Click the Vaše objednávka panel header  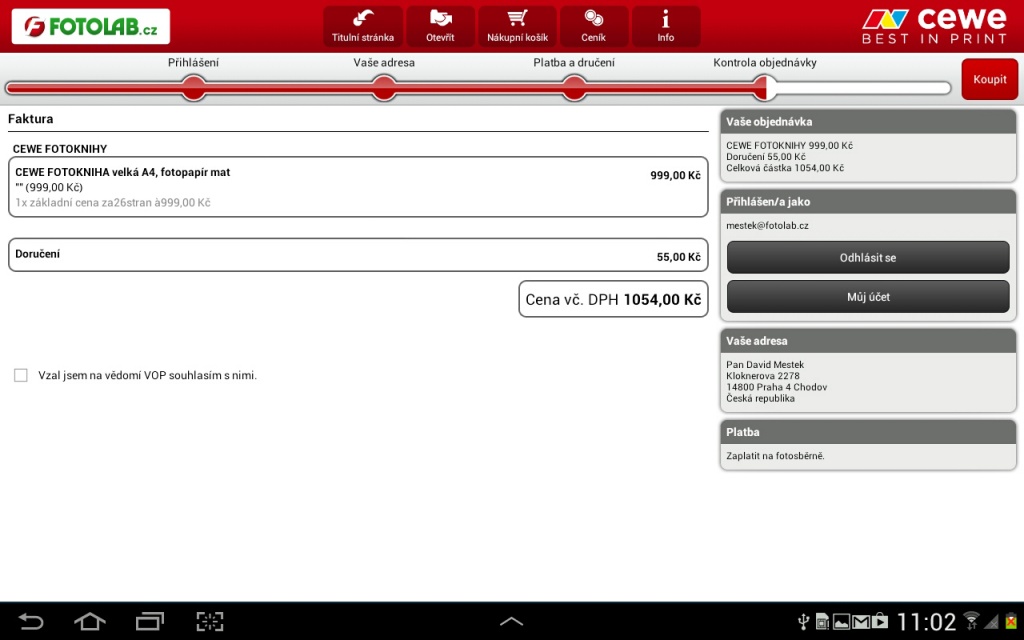[868, 121]
